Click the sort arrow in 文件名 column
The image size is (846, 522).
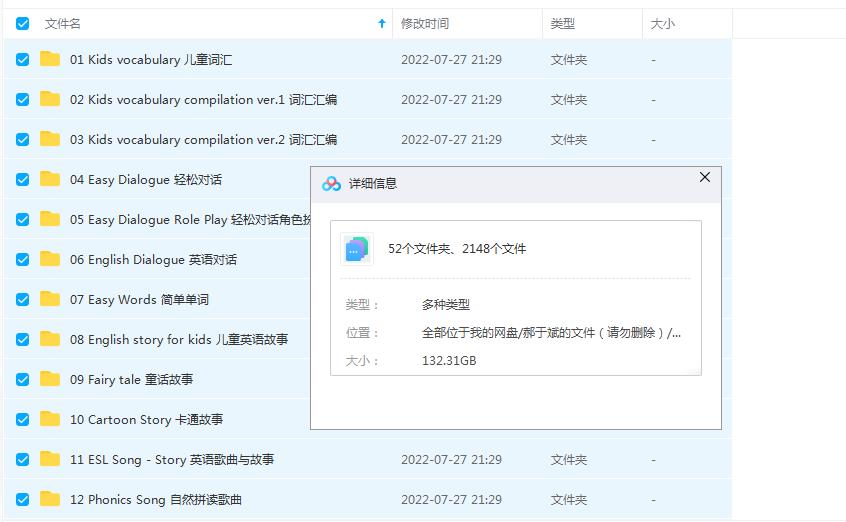(x=382, y=23)
